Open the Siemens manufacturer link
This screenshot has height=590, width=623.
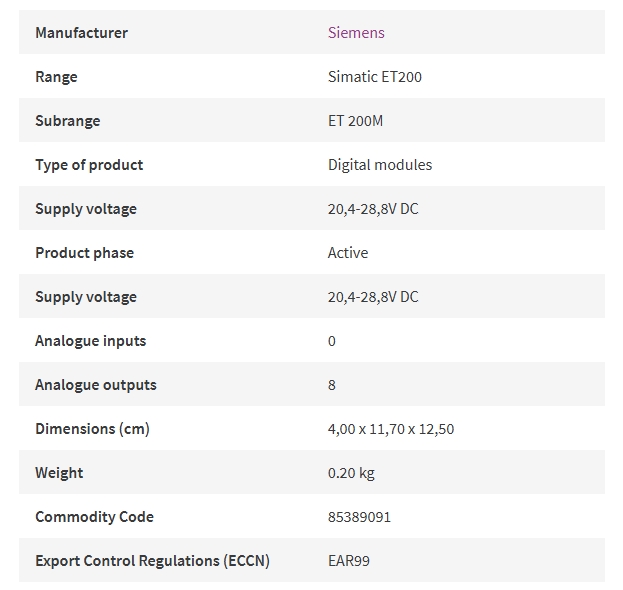tap(356, 33)
